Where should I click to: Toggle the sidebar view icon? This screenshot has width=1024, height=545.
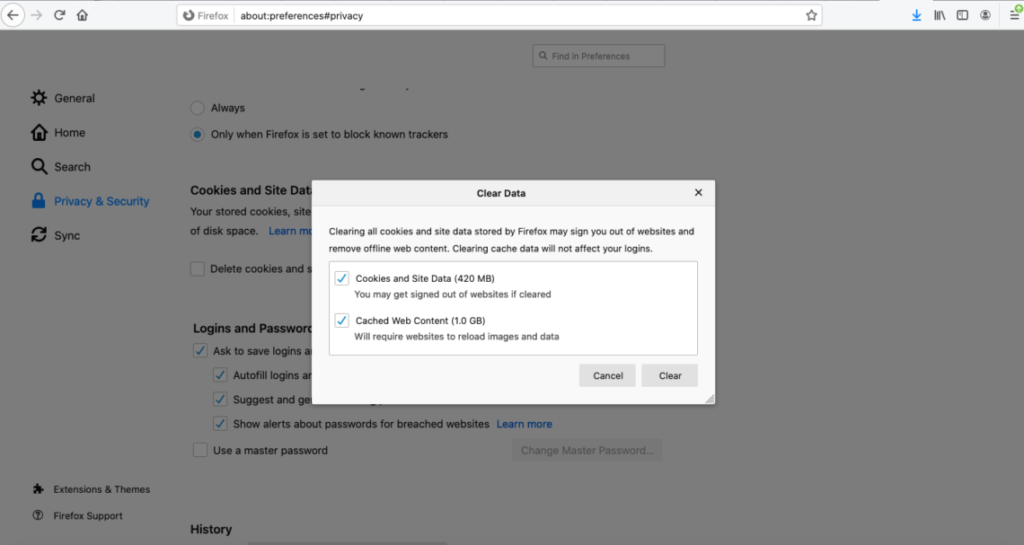(x=962, y=15)
